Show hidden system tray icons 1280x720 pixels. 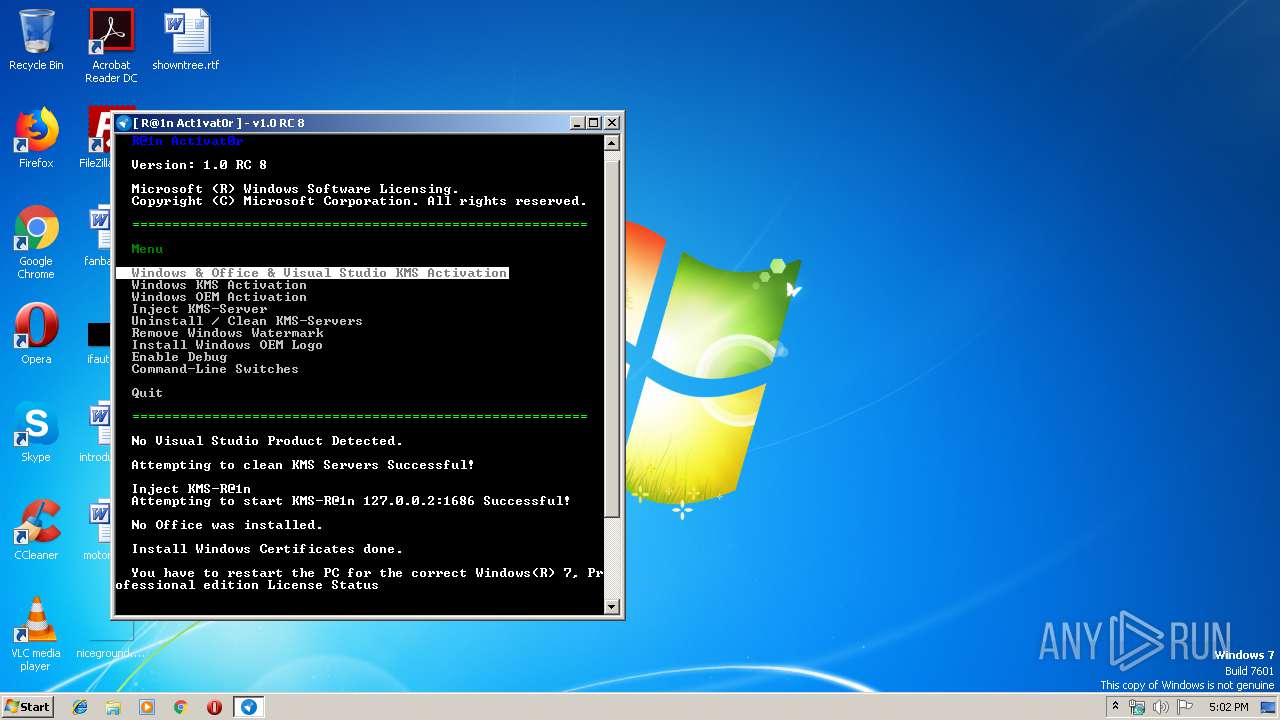[x=1115, y=707]
